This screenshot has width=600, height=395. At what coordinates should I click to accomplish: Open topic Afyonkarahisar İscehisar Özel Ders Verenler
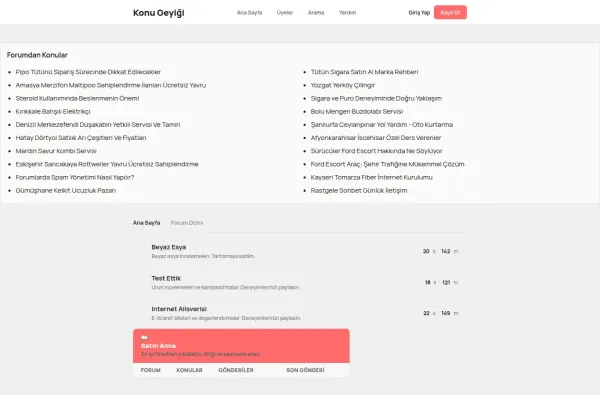pyautogui.click(x=376, y=138)
